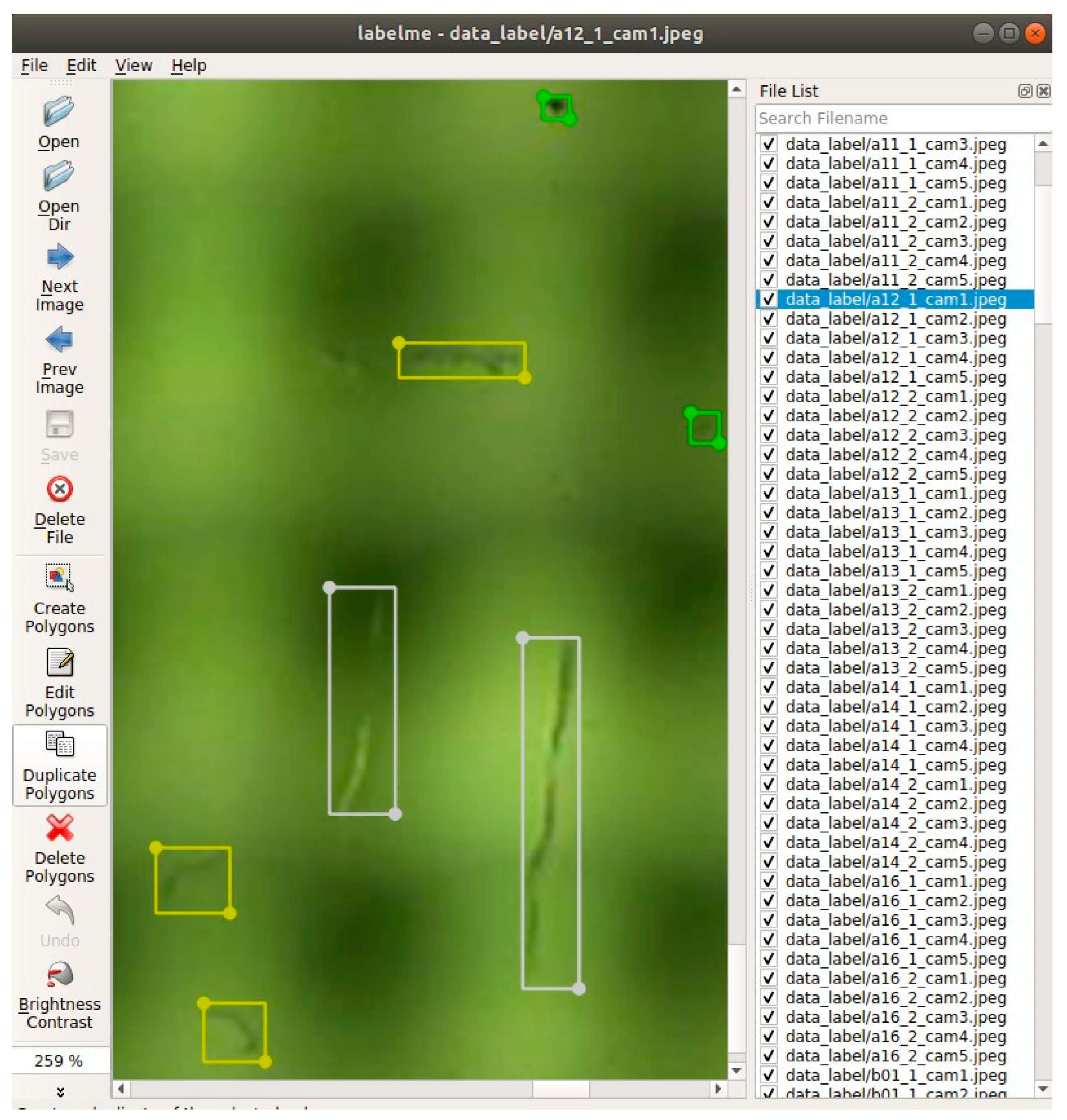Click the Open Dir folder icon

pyautogui.click(x=59, y=175)
